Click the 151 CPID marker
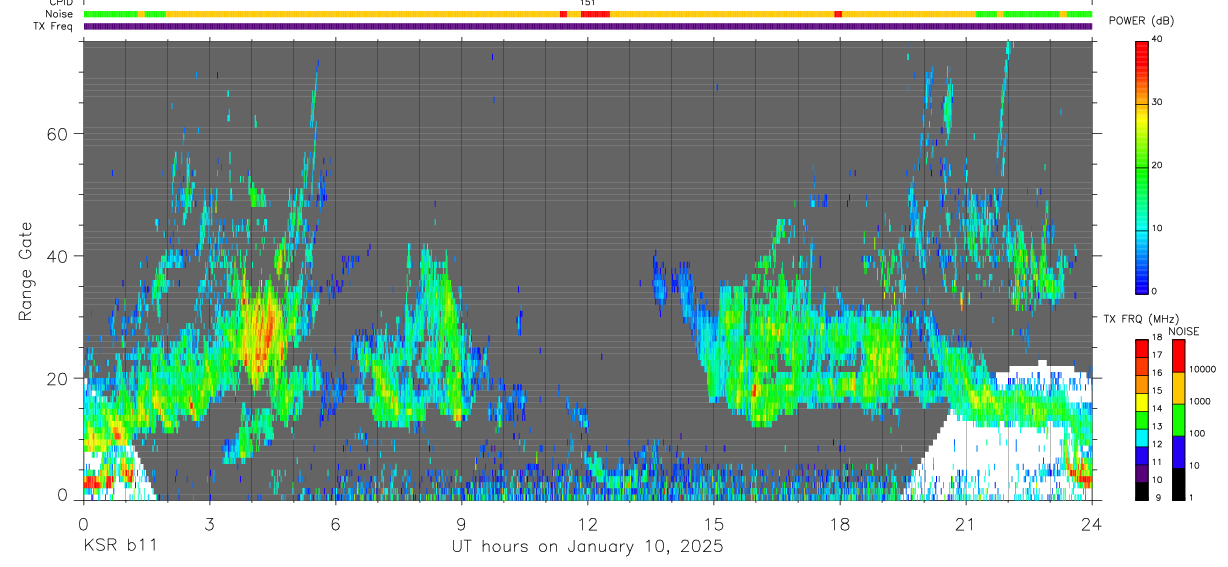This screenshot has height=567, width=1228. (x=588, y=3)
